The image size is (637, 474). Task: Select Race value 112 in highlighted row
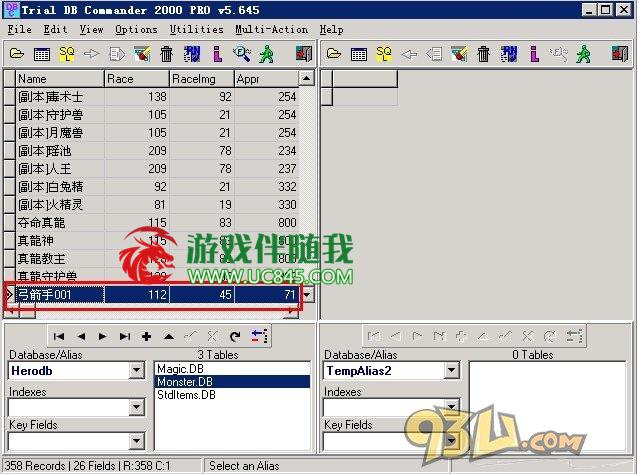[x=137, y=294]
